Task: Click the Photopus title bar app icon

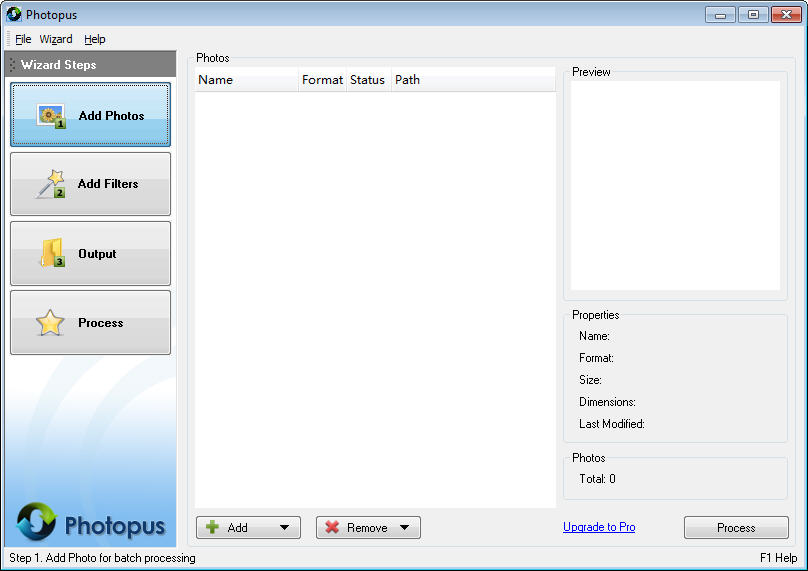Action: (14, 14)
